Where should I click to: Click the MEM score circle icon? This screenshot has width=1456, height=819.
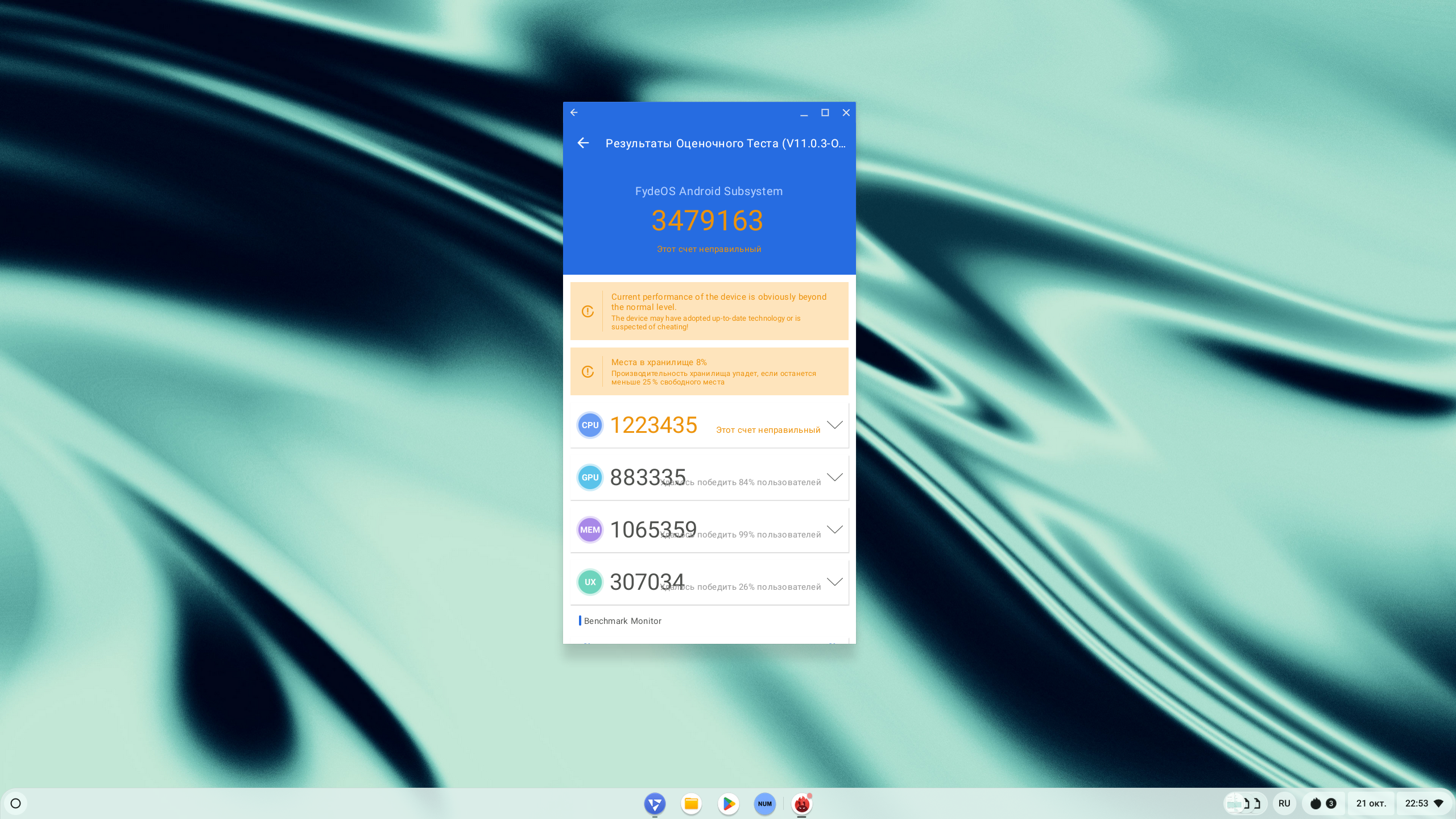[x=590, y=530]
